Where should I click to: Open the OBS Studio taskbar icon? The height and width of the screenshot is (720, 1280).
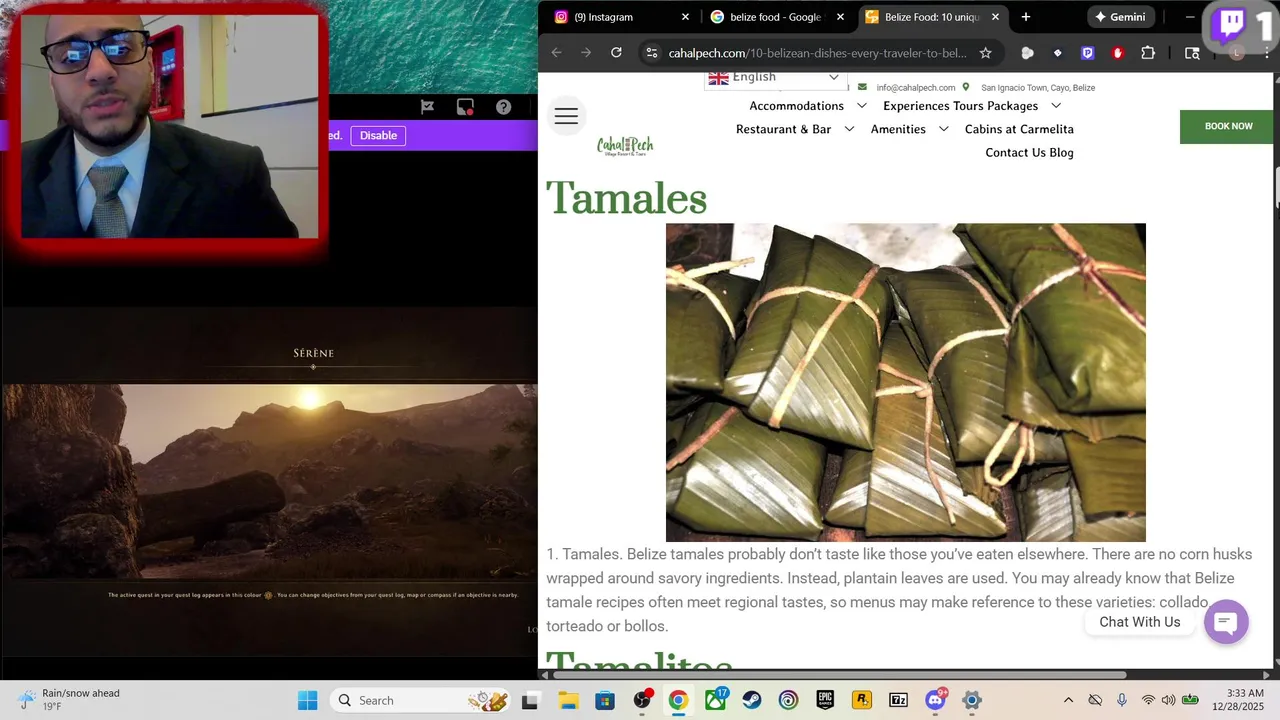(642, 700)
